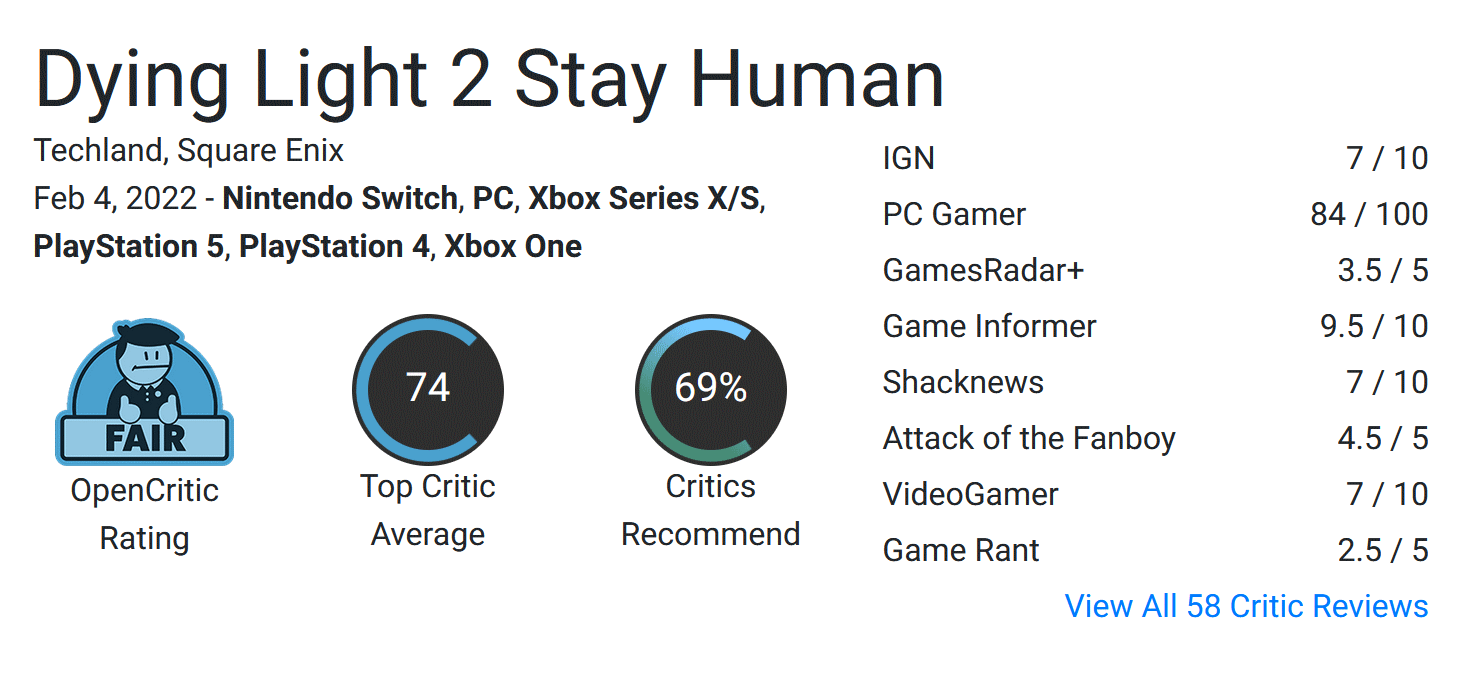
Task: Open the PC Gamer review entry
Action: pos(1155,214)
